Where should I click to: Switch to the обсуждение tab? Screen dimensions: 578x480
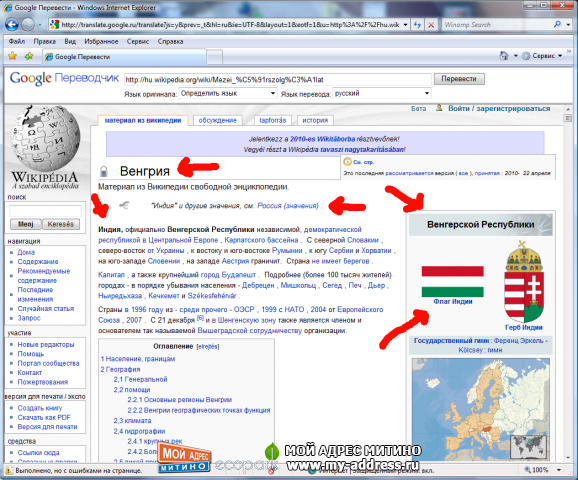point(217,120)
